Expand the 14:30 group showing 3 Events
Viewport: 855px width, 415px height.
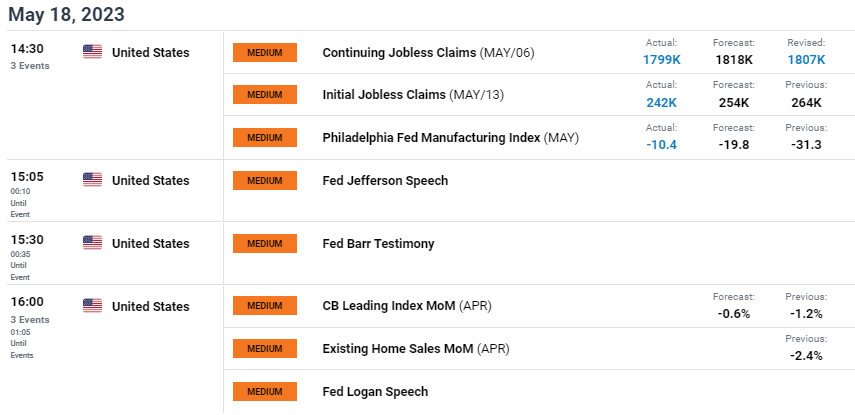30,66
